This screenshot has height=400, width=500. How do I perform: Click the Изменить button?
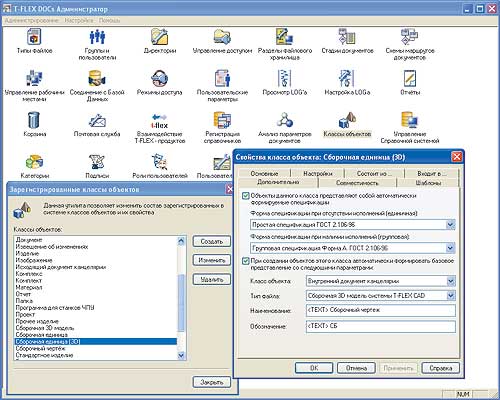point(212,260)
